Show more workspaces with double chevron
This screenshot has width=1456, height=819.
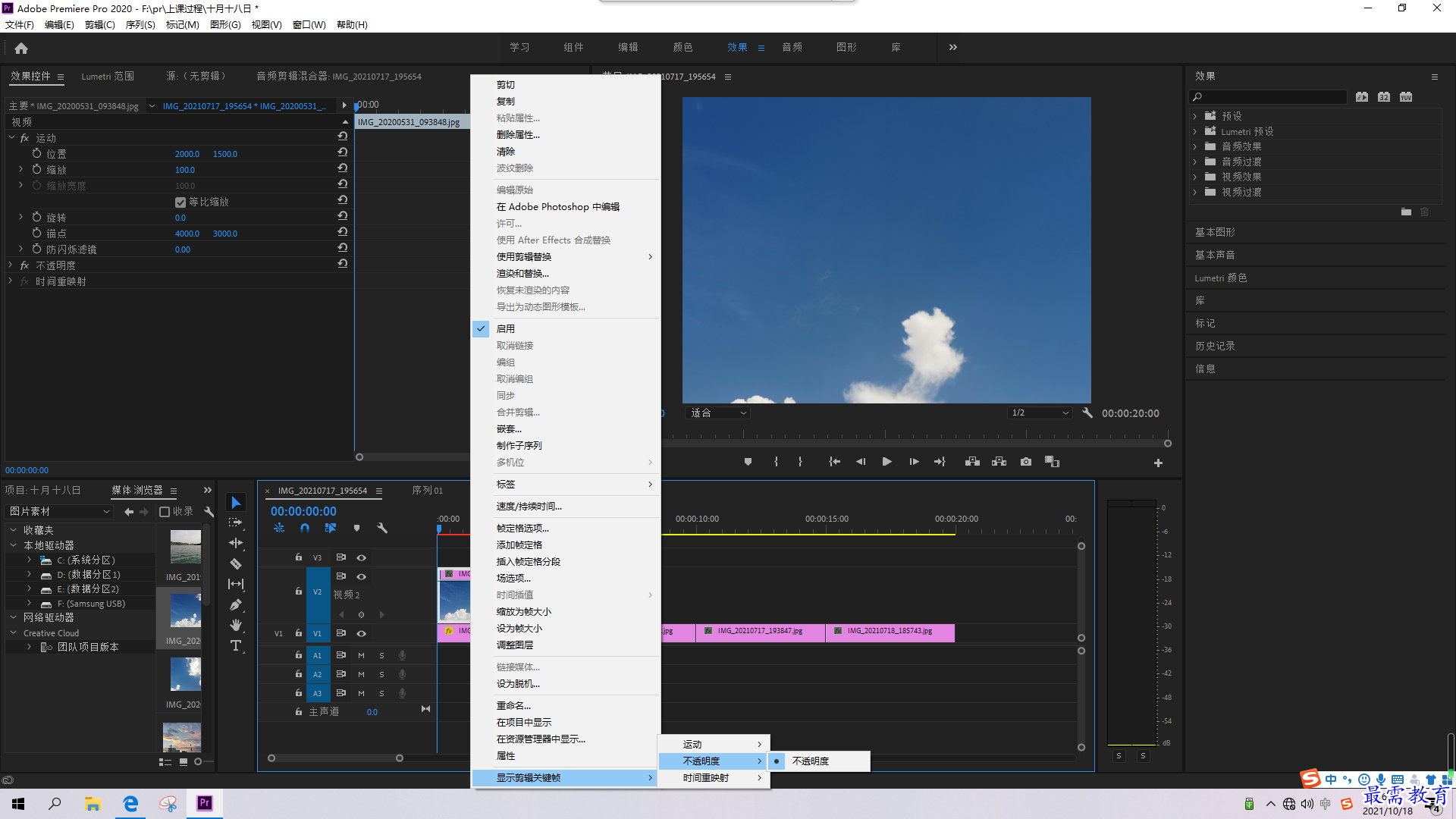click(x=953, y=47)
